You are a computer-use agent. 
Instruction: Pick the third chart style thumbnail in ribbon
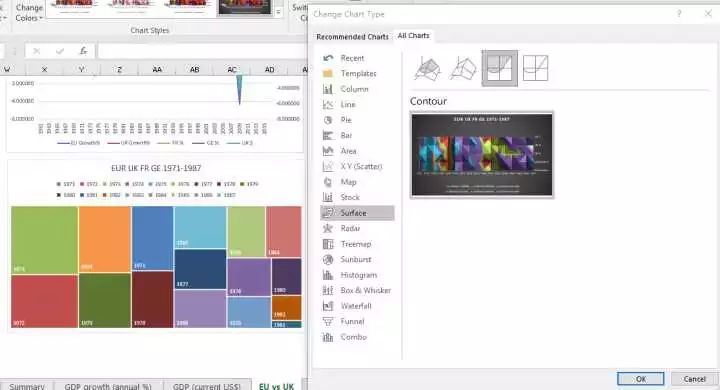click(187, 6)
